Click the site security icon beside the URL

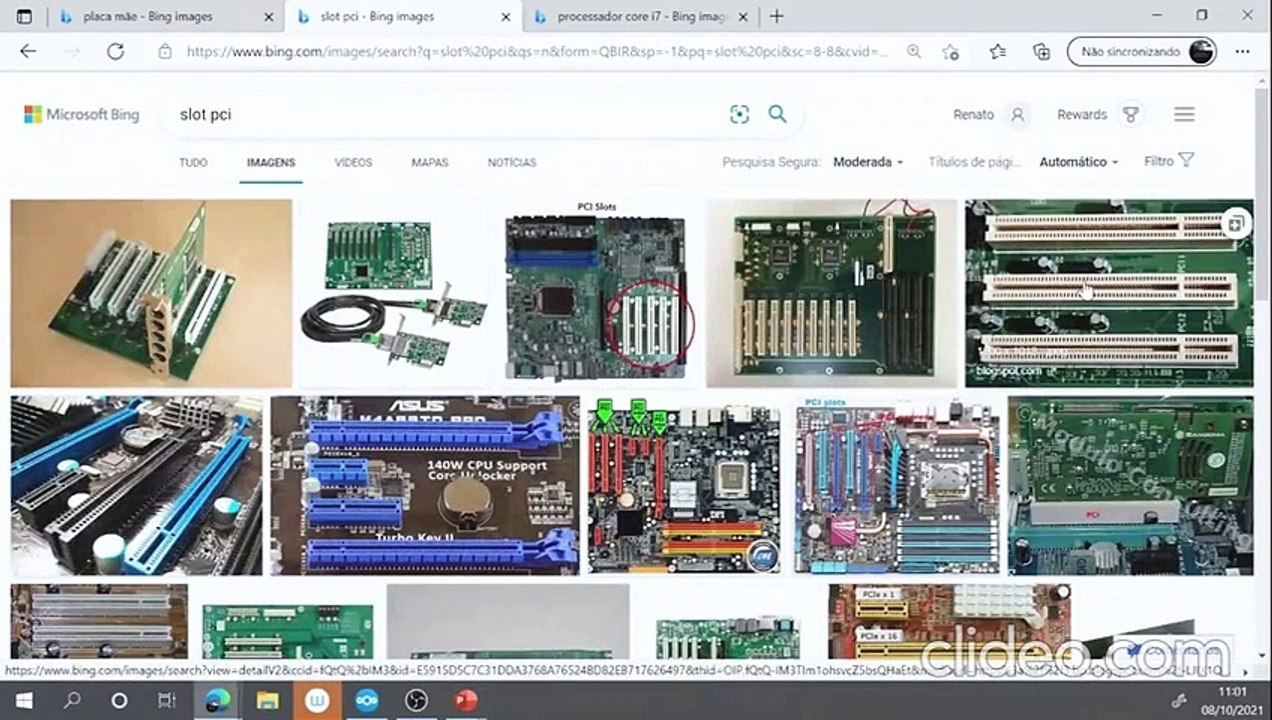click(165, 52)
